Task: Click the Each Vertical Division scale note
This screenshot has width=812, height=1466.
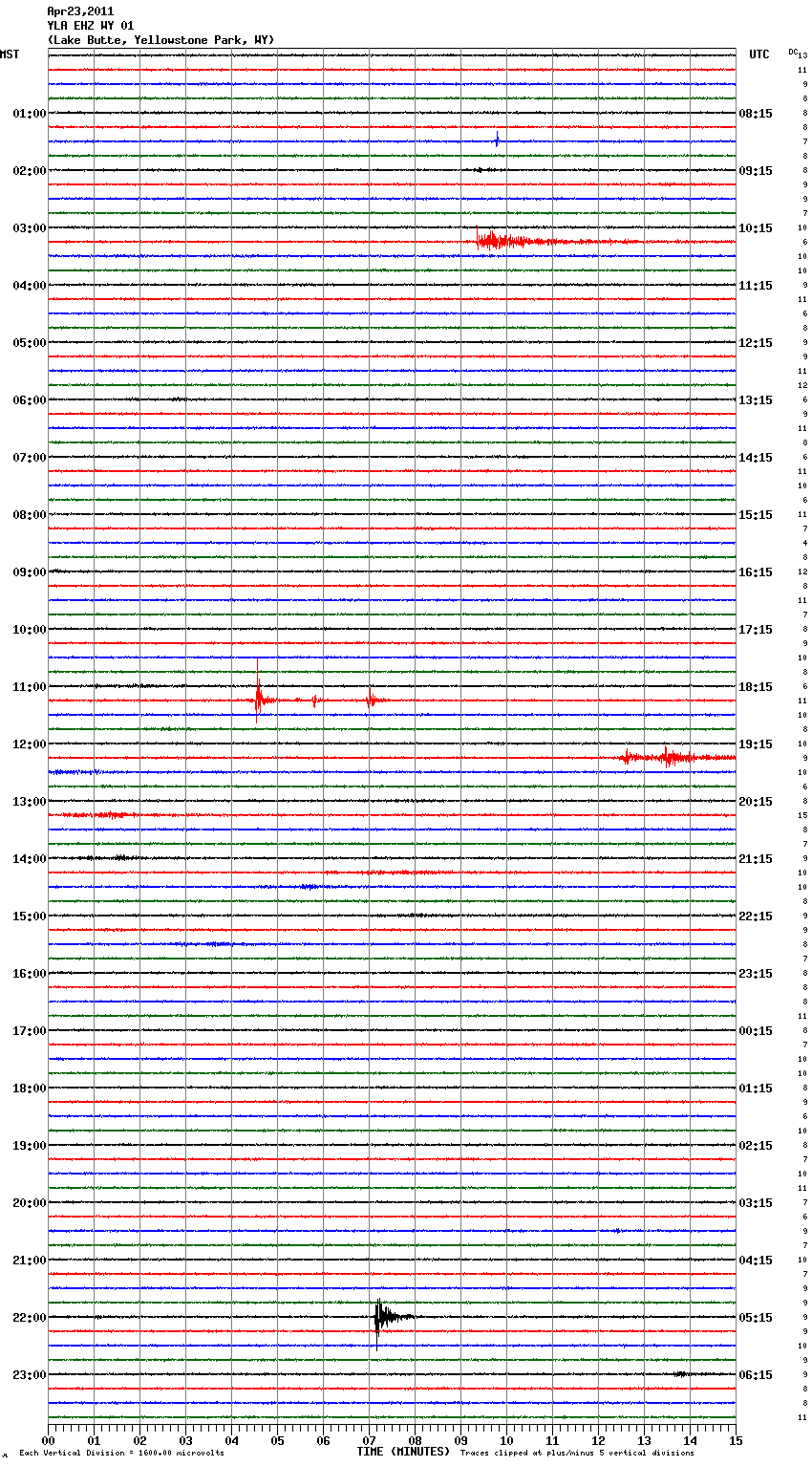Action: (121, 1454)
